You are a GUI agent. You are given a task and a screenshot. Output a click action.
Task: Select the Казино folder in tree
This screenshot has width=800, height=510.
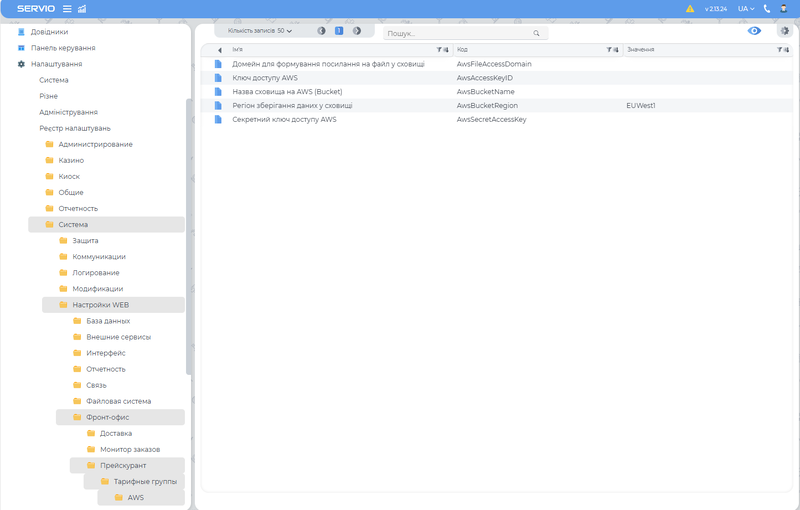[x=71, y=160]
